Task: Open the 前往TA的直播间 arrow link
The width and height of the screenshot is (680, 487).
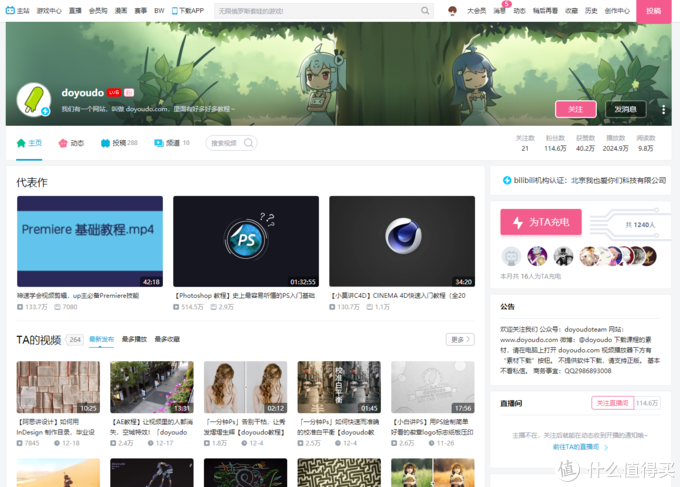Action: (580, 447)
